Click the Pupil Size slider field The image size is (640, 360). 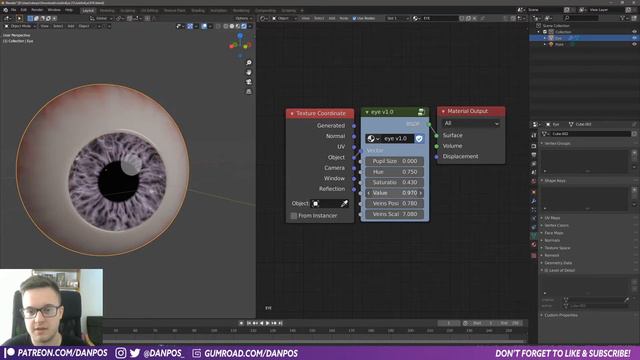[x=394, y=161]
